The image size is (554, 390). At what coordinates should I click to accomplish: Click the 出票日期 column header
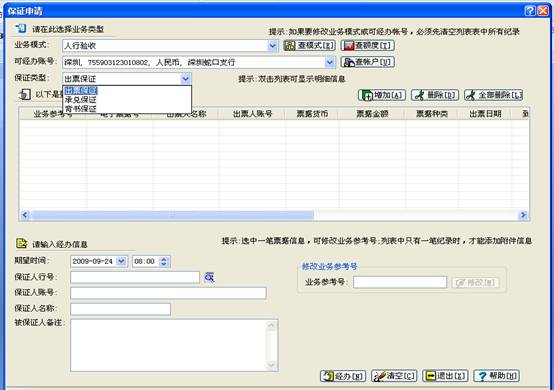tap(485, 114)
